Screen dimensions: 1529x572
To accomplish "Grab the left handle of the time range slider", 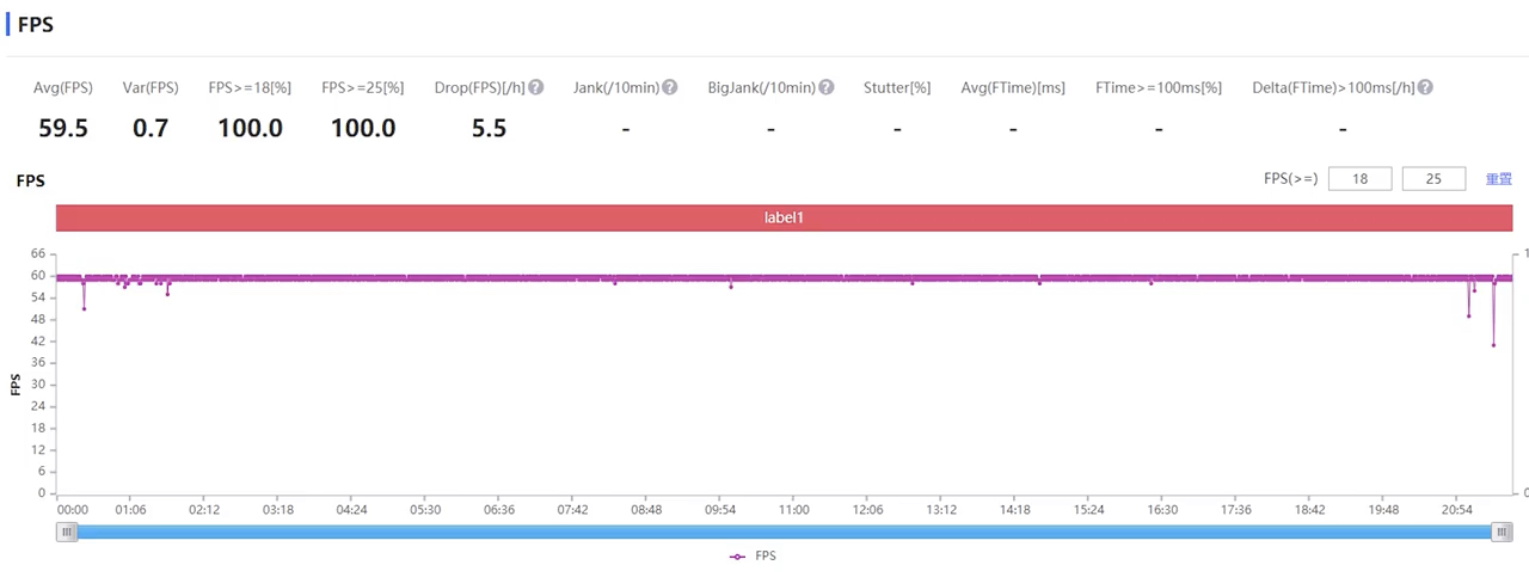I will coord(67,532).
